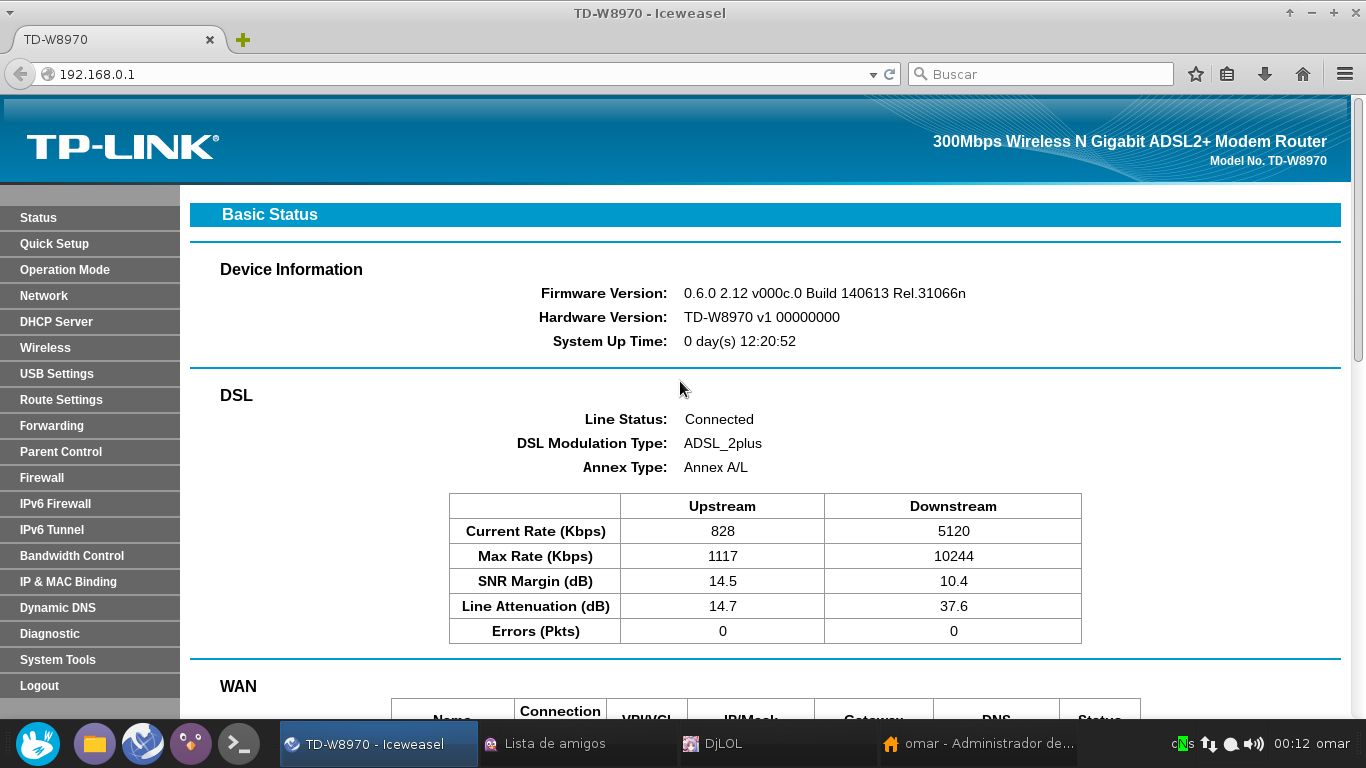The width and height of the screenshot is (1366, 768).
Task: Open Parent Control menu
Action: click(90, 452)
